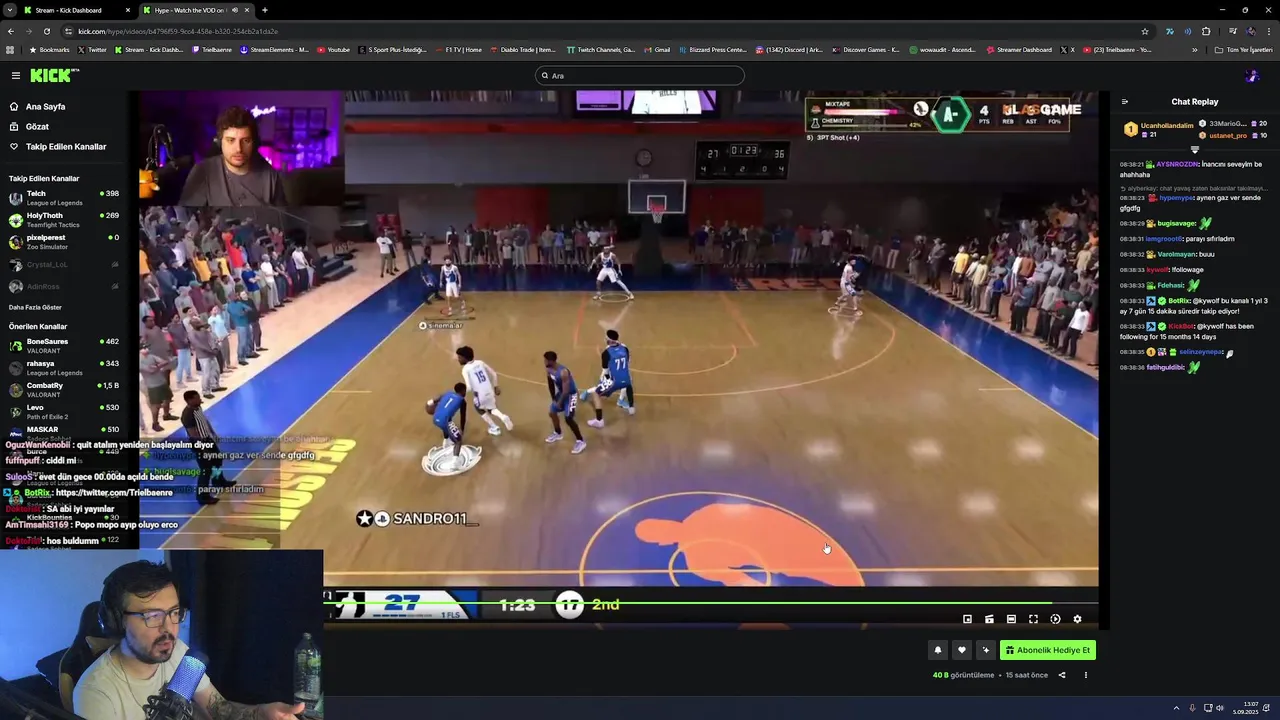
Task: Switch to Stream - Kick Dashboard tab
Action: click(x=78, y=10)
